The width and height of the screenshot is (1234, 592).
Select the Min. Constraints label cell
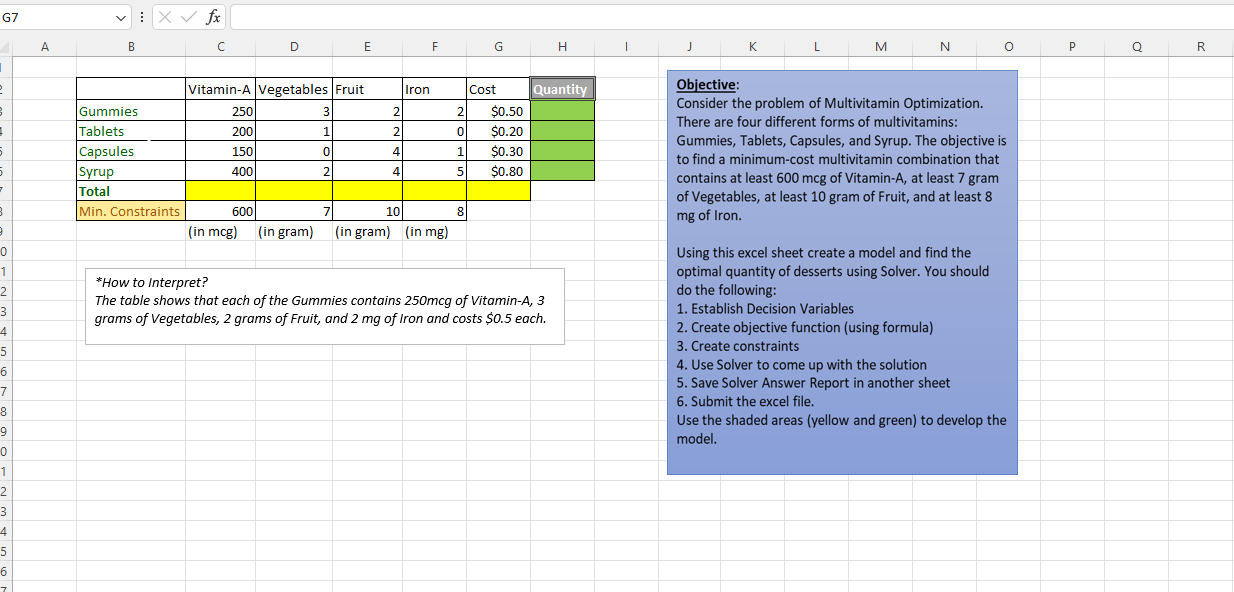pos(130,211)
